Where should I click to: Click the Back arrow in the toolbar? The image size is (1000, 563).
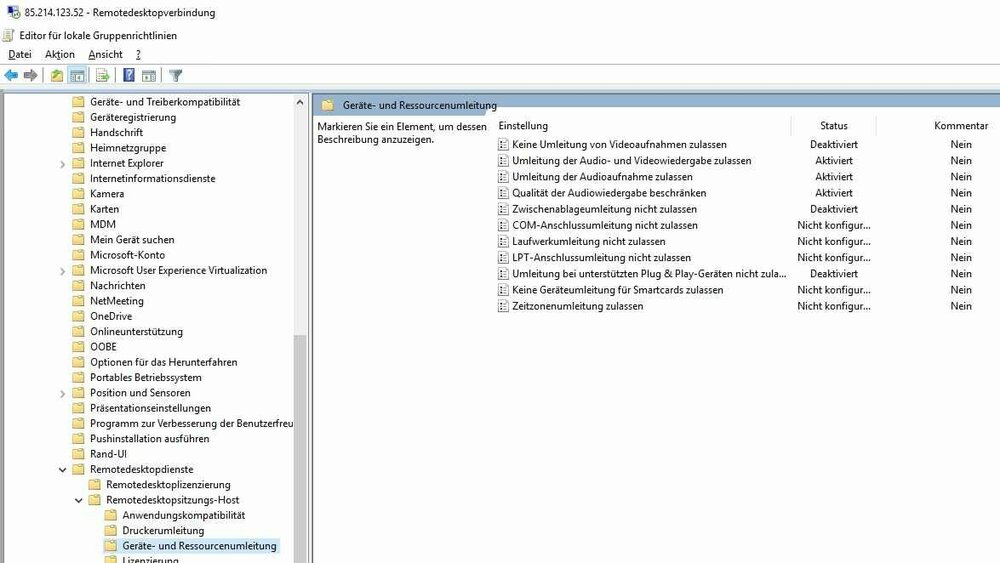[x=11, y=75]
